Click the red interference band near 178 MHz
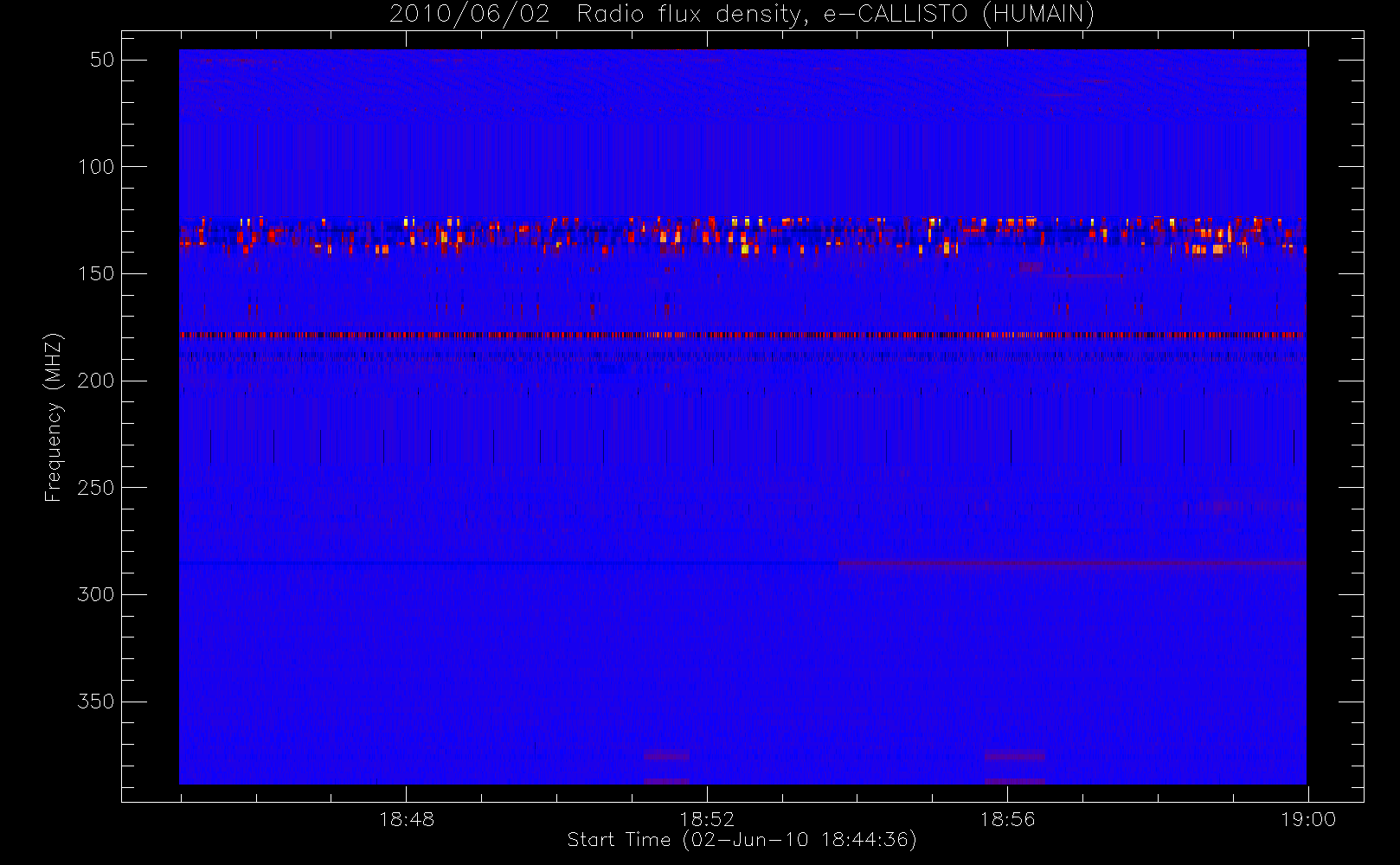 [742, 334]
